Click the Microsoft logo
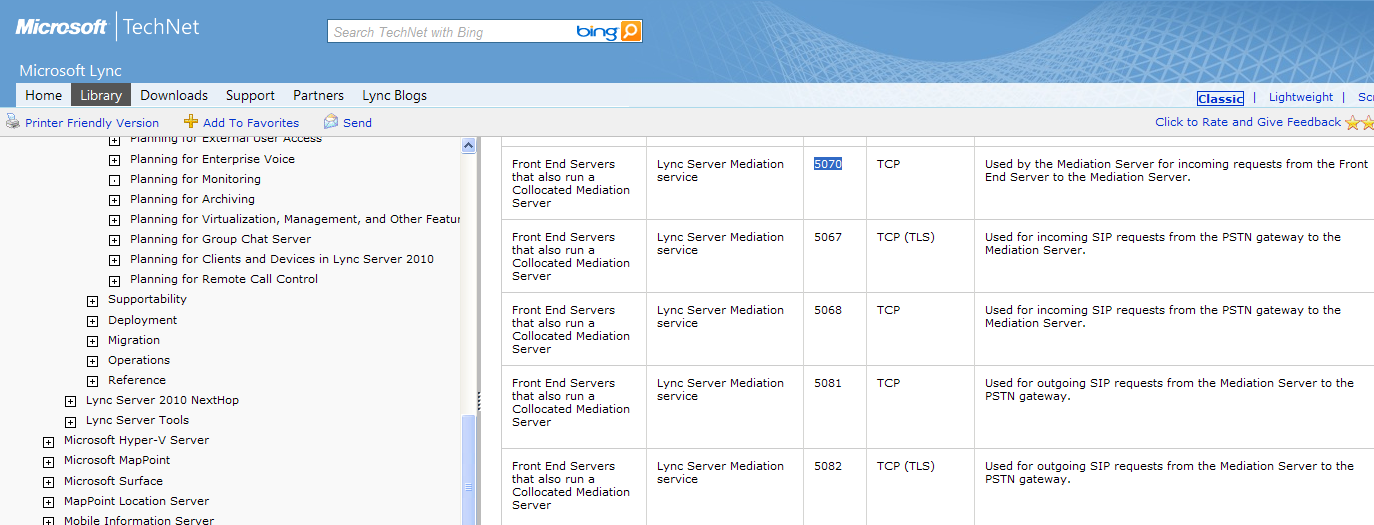 pyautogui.click(x=61, y=27)
